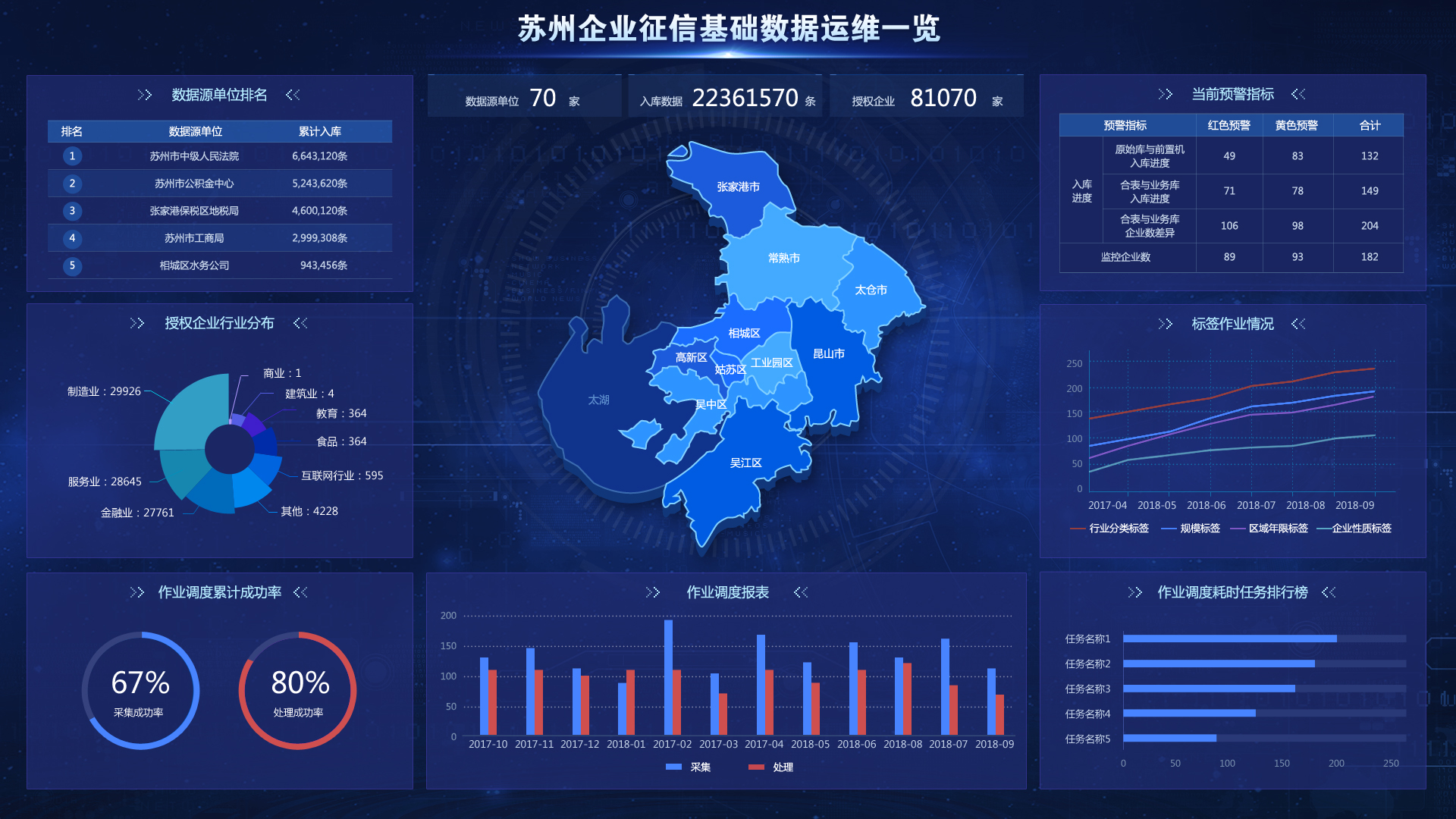Click 累计入库 column header
This screenshot has height=819, width=1456.
[319, 131]
